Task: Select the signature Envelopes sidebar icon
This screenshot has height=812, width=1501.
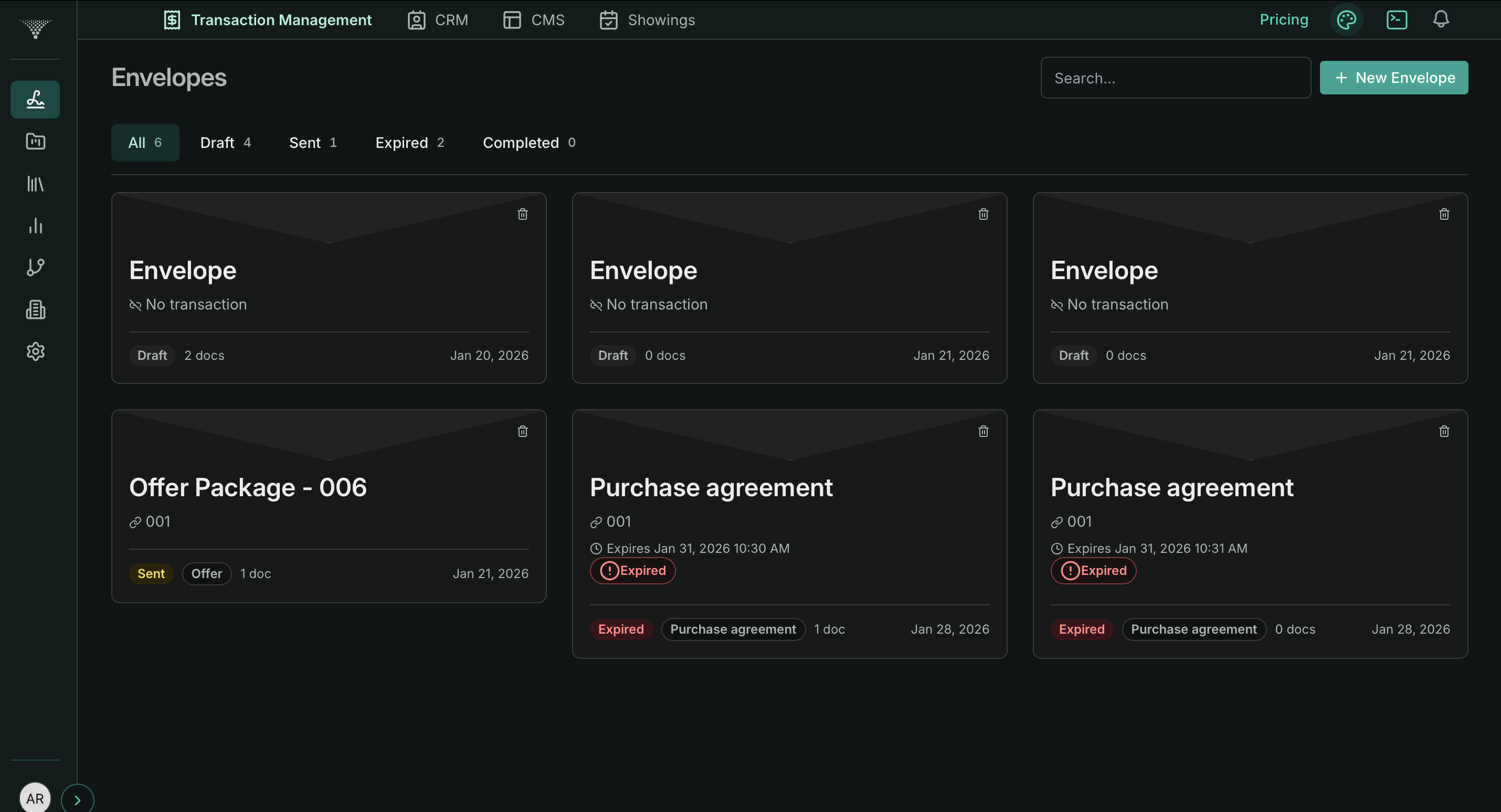Action: click(35, 100)
